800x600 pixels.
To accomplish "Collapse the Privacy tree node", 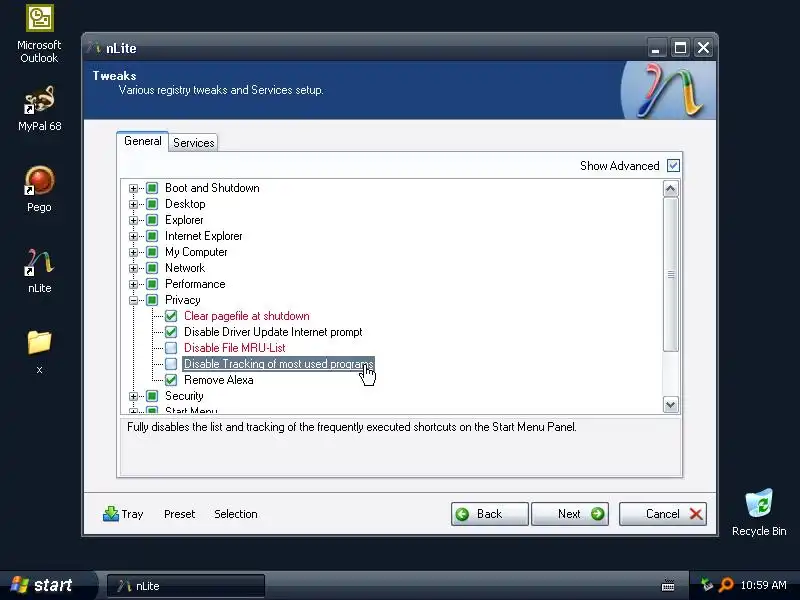I will tap(133, 300).
